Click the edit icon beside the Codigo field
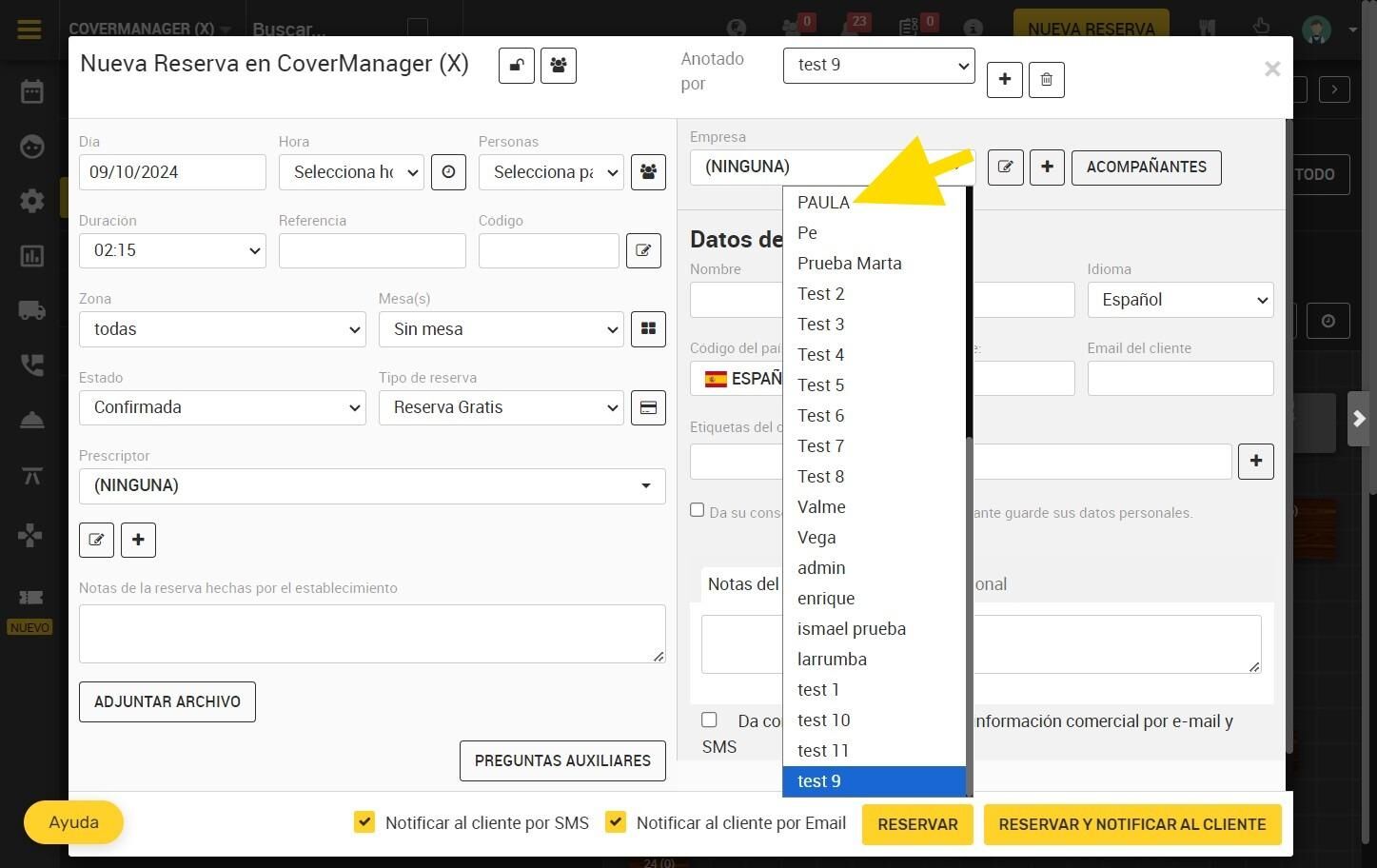1377x868 pixels. pyautogui.click(x=643, y=251)
